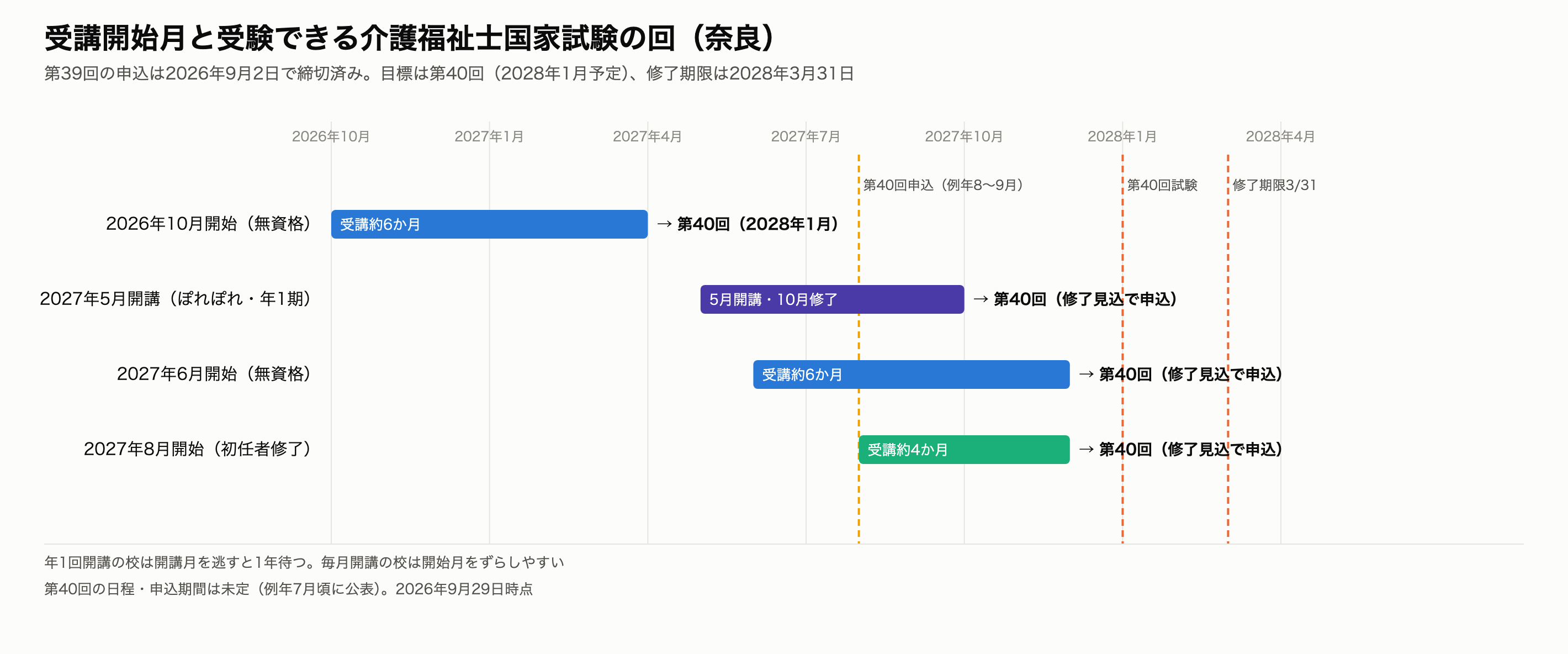Click 第40回（修了見込で申込）in the 2027年6月開始 row

[x=1190, y=374]
